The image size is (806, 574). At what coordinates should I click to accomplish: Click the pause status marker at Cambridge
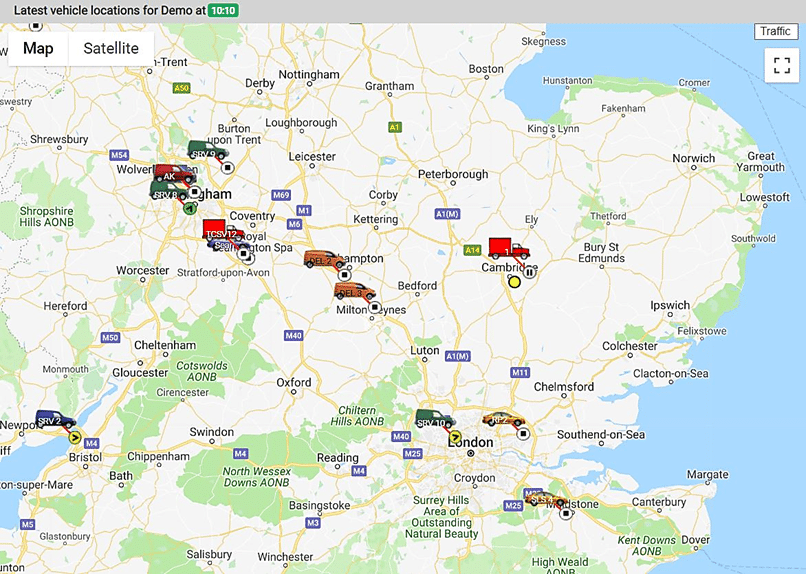tap(529, 272)
